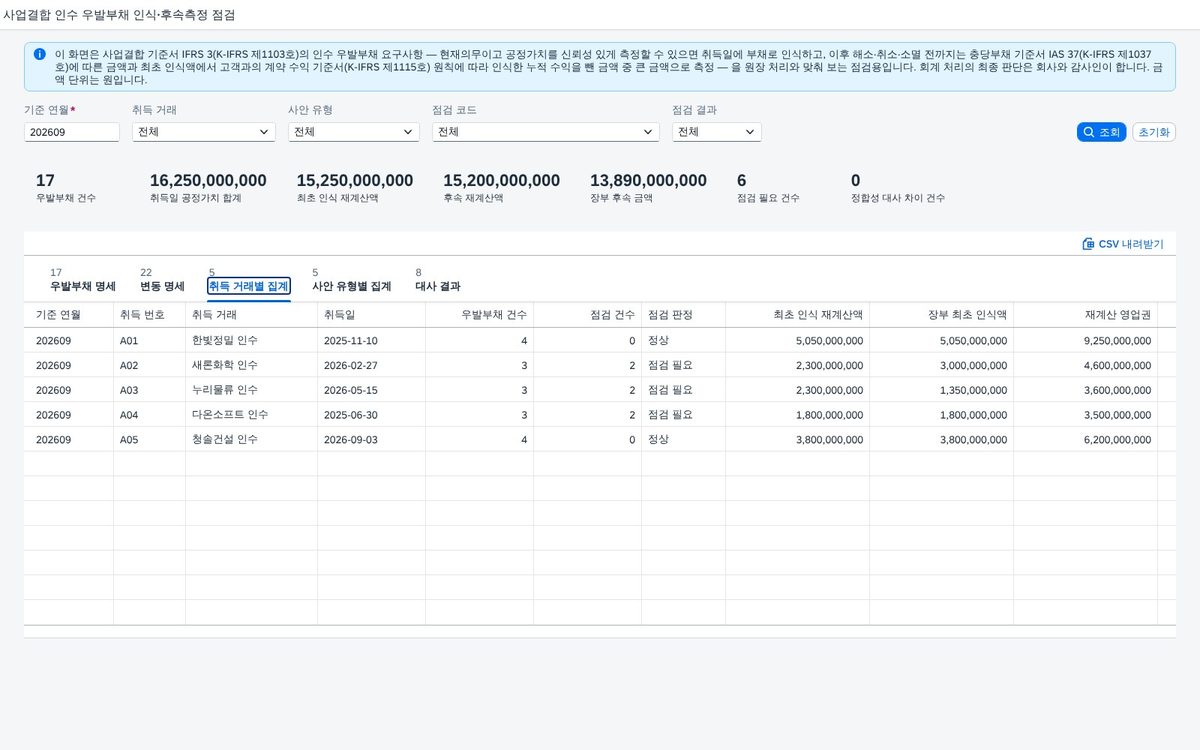This screenshot has width=1200, height=750.
Task: Click acquisition number A01 cell
Action: coord(150,340)
